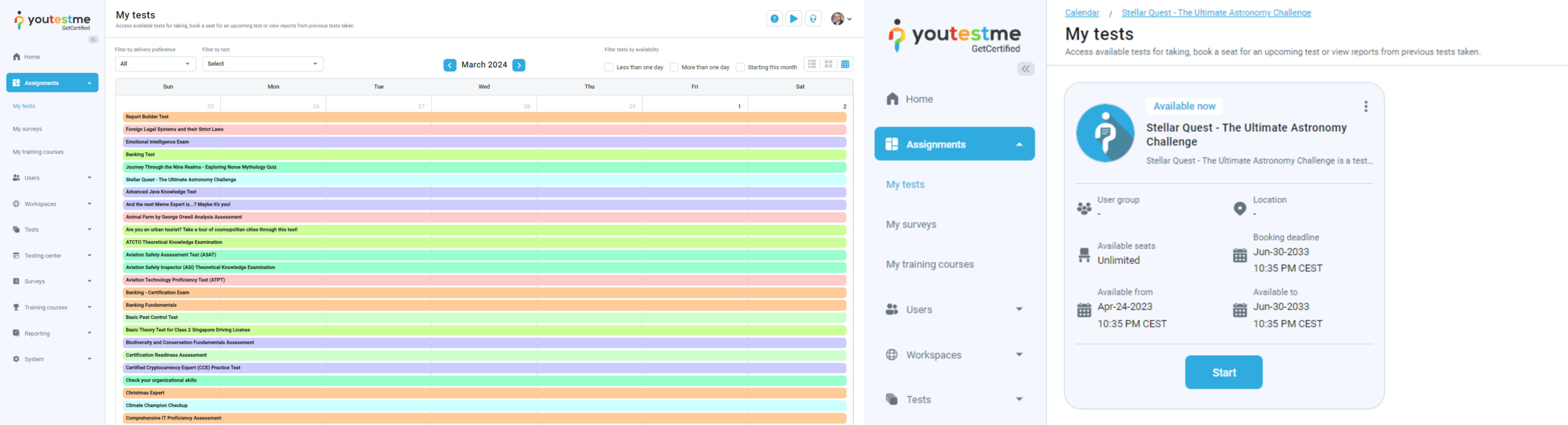Open Emotional Intelligence Exam calendar entry

coord(484,142)
